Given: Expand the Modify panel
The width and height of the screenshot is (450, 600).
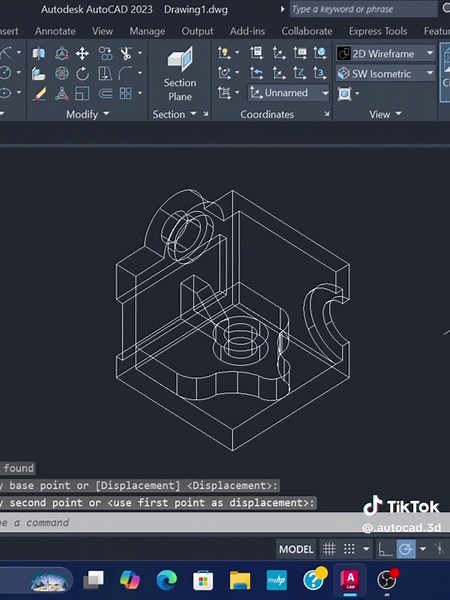Looking at the screenshot, I should (x=88, y=114).
